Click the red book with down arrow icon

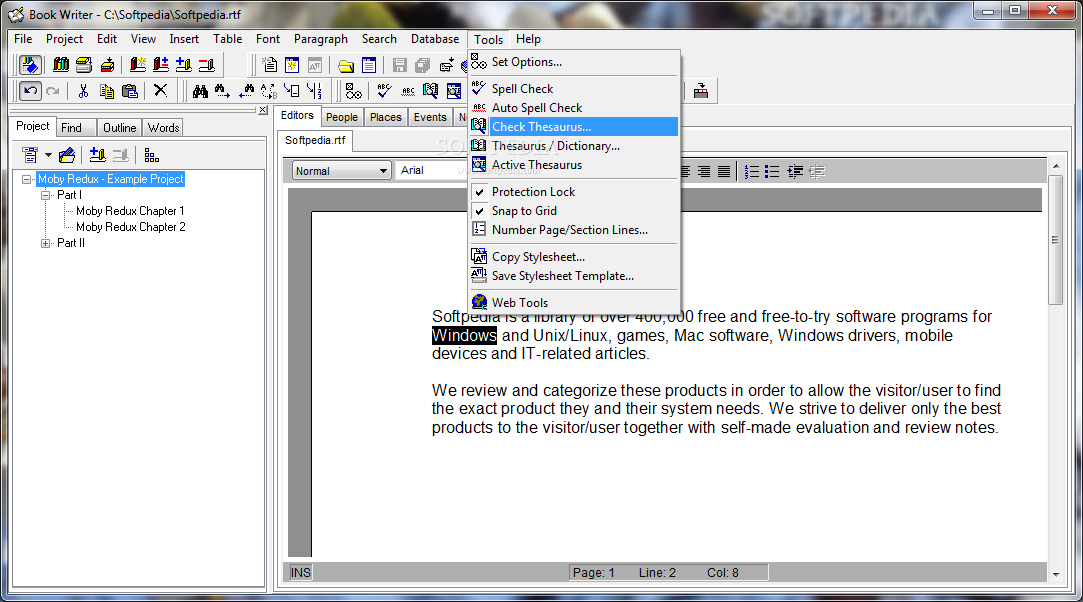[x=107, y=65]
